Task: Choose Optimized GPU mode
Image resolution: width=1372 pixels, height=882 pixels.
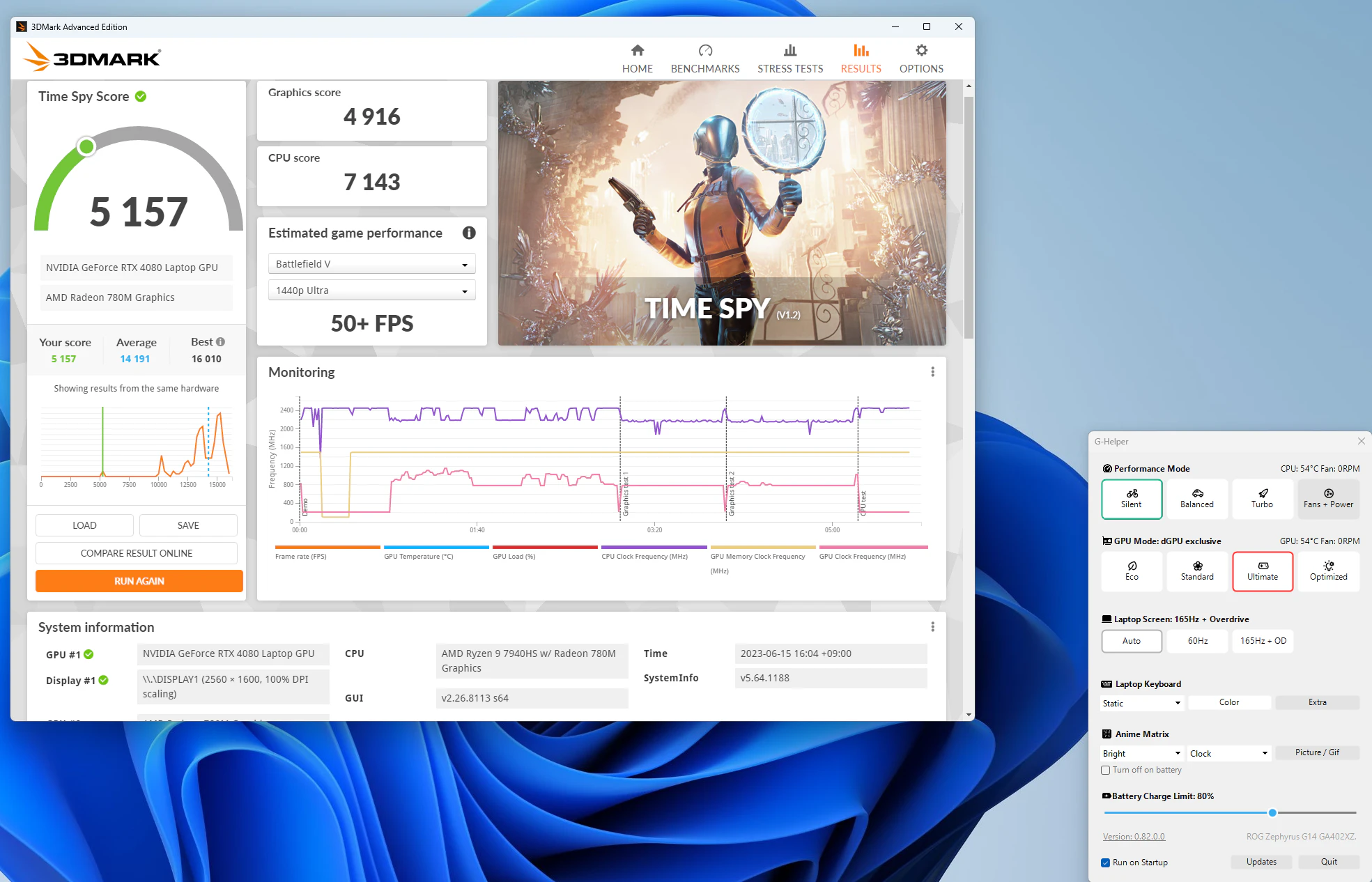Action: tap(1328, 571)
